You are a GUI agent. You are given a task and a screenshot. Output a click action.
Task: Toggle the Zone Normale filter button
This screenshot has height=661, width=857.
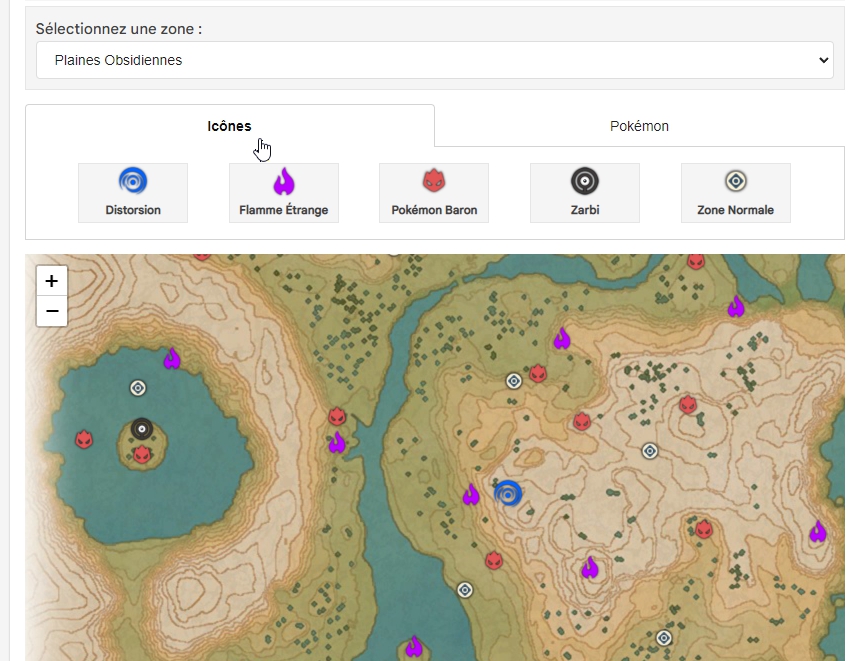coord(736,192)
